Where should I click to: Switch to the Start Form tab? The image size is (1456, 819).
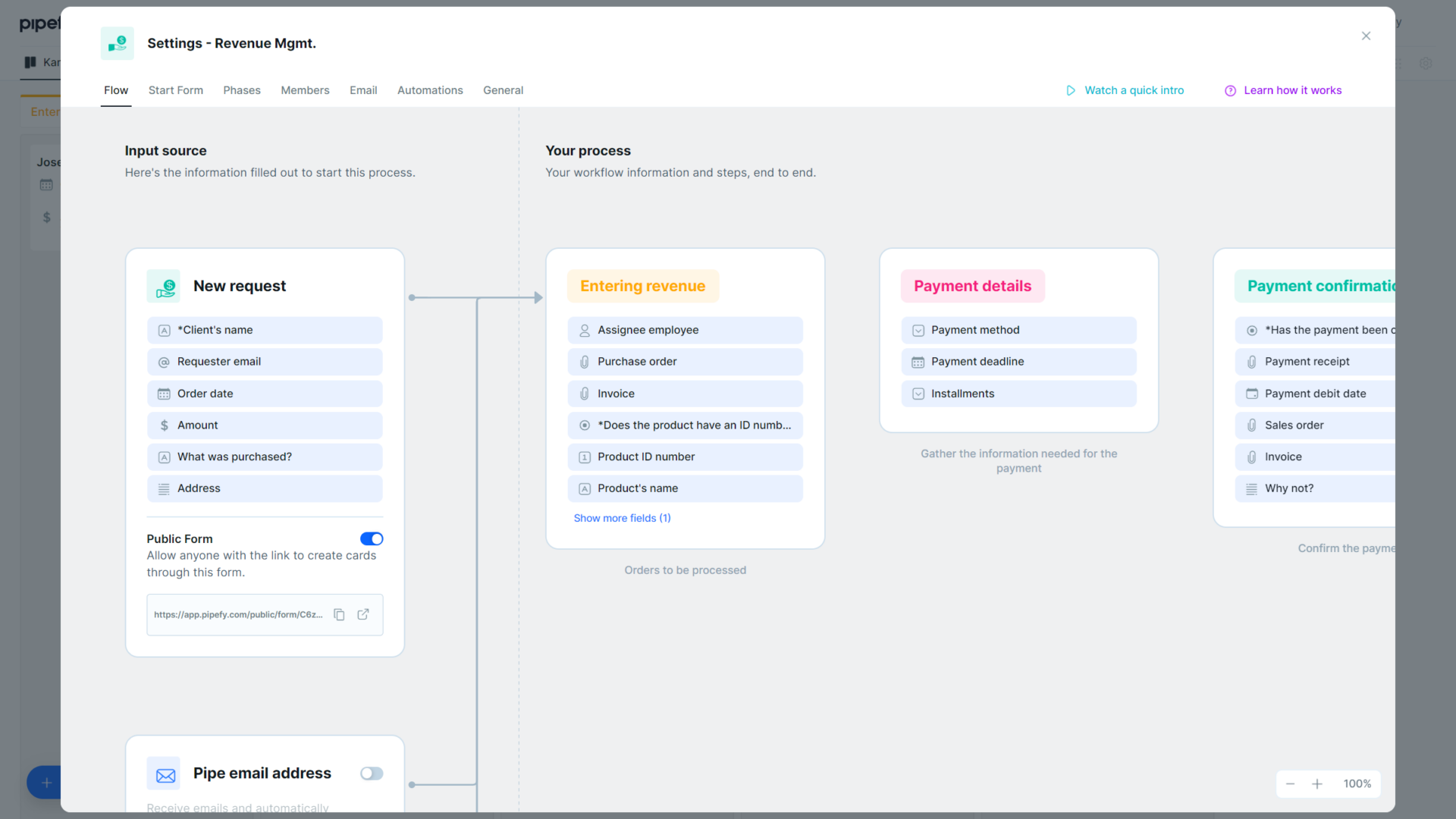(x=175, y=90)
